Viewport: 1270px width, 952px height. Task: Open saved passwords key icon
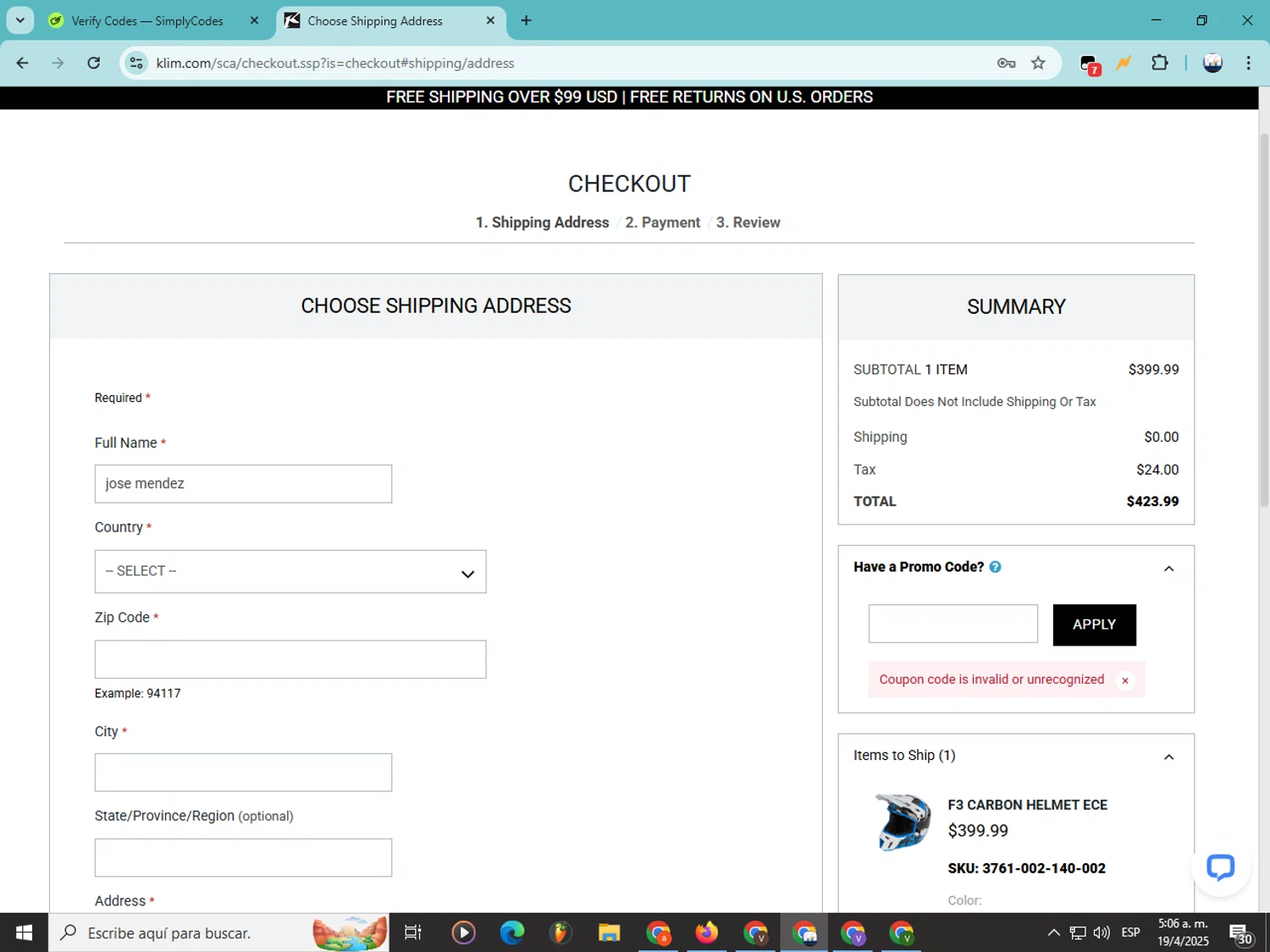coord(1006,63)
